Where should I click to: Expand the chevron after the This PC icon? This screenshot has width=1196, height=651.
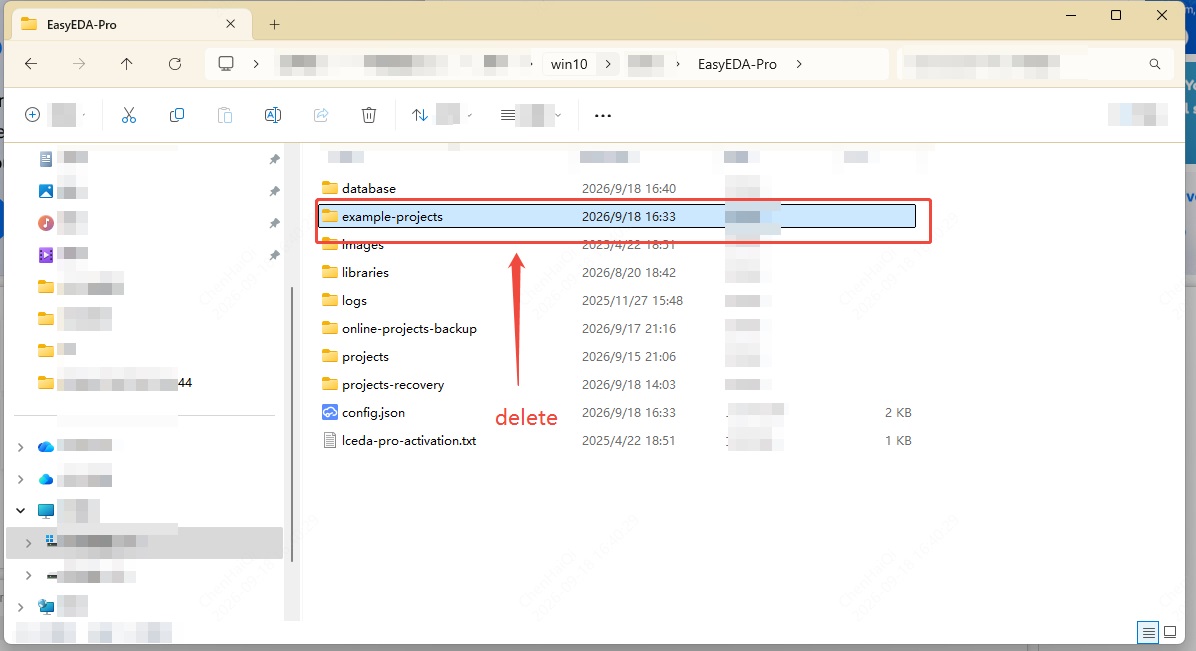tap(256, 64)
